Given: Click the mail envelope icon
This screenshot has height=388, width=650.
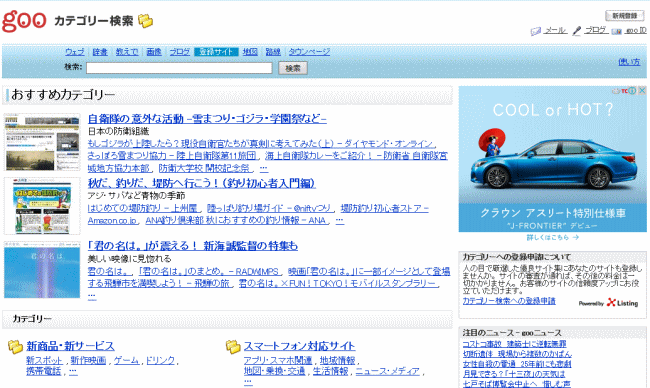Looking at the screenshot, I should tap(536, 31).
